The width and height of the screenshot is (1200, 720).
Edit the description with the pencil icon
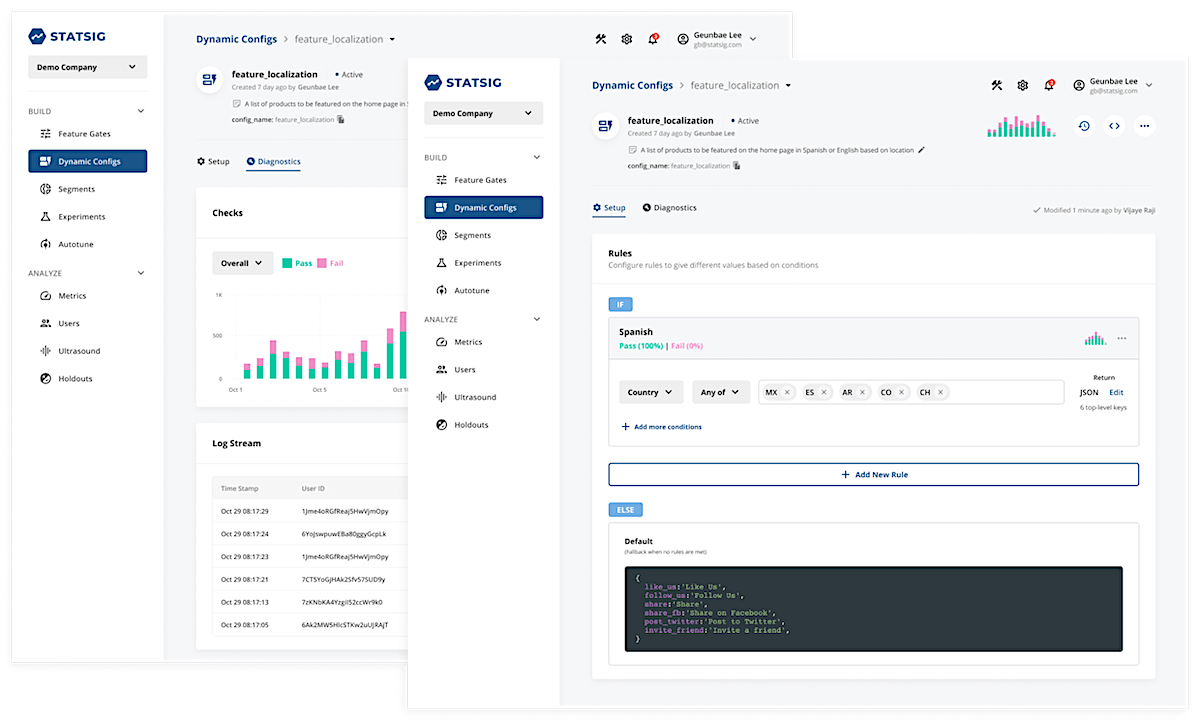point(922,150)
